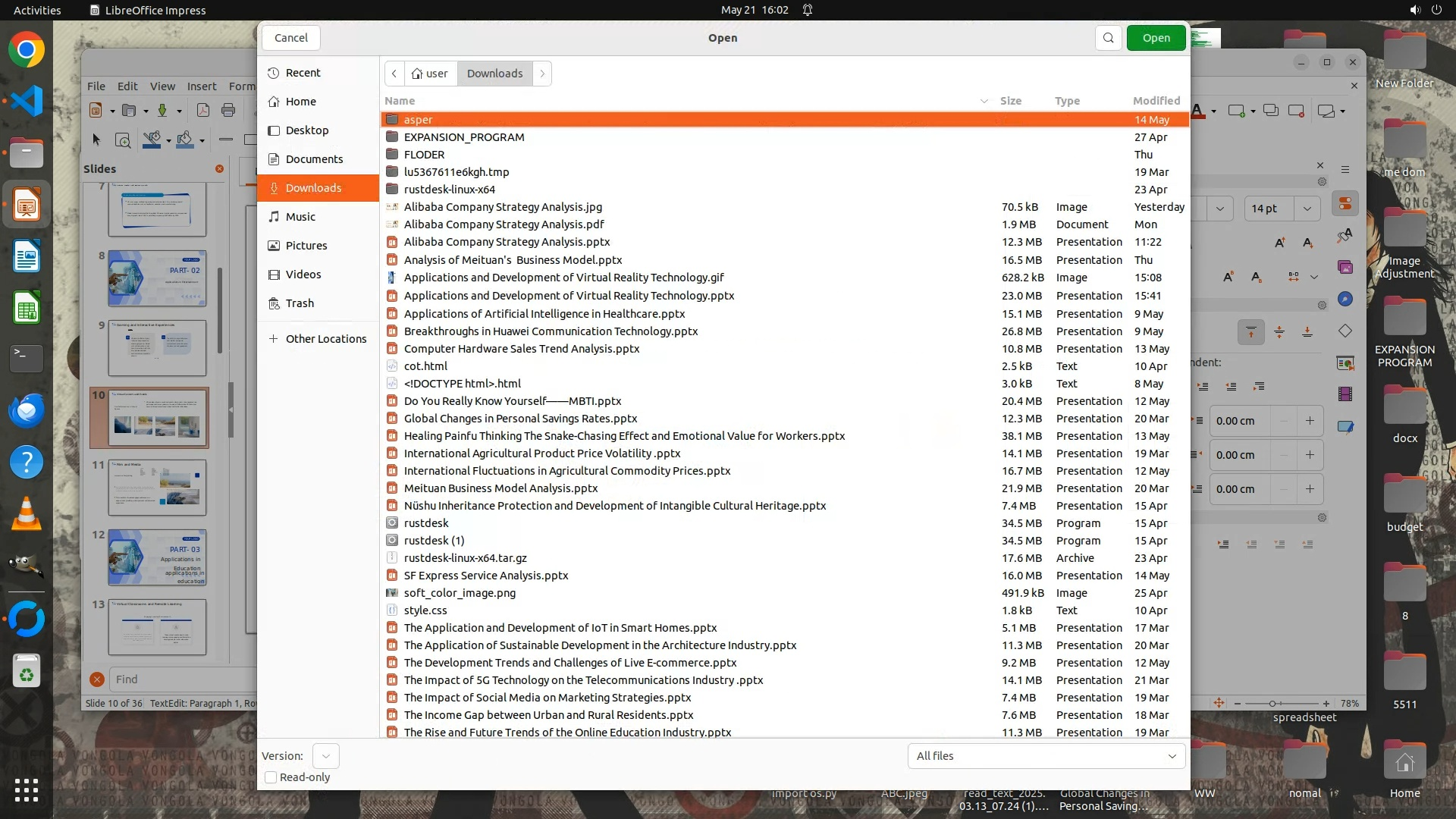Open the View menu

pos(162,86)
